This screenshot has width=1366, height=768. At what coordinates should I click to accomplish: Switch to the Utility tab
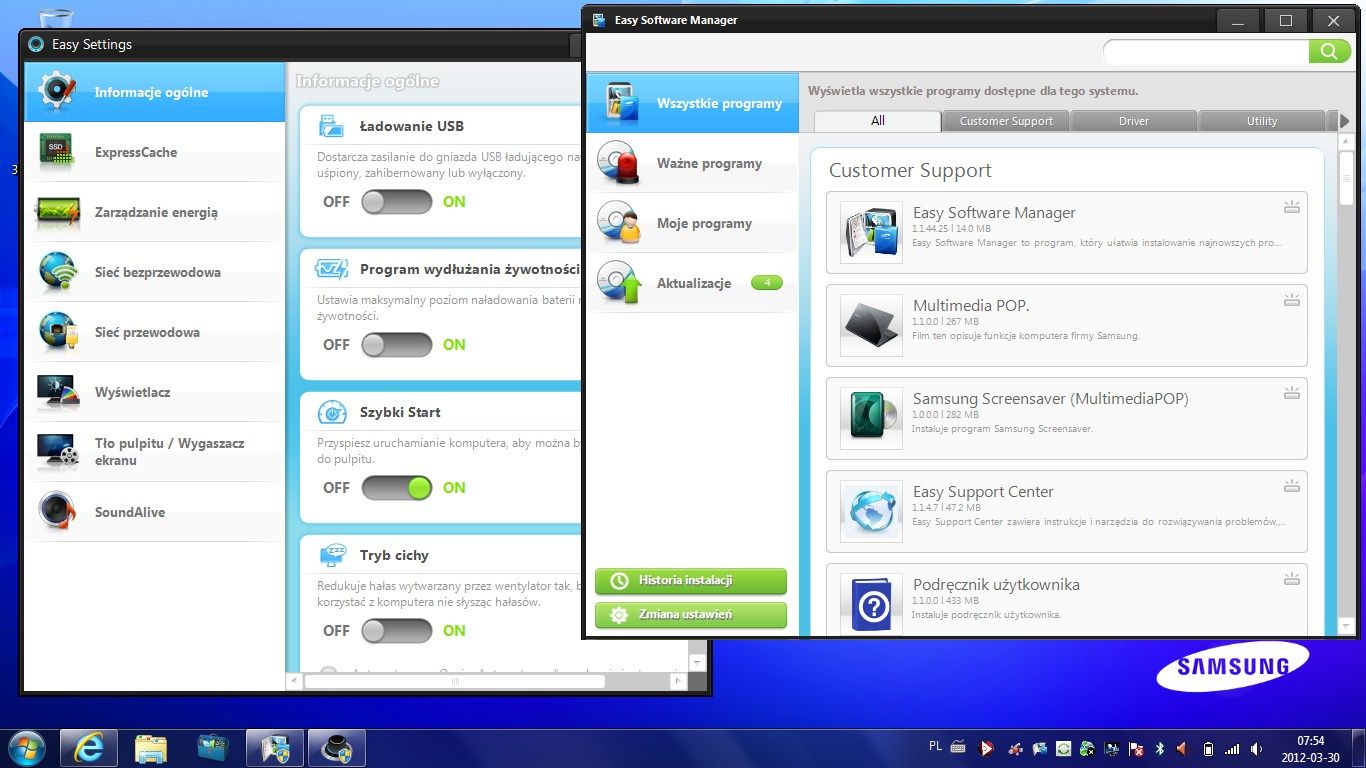(1262, 121)
